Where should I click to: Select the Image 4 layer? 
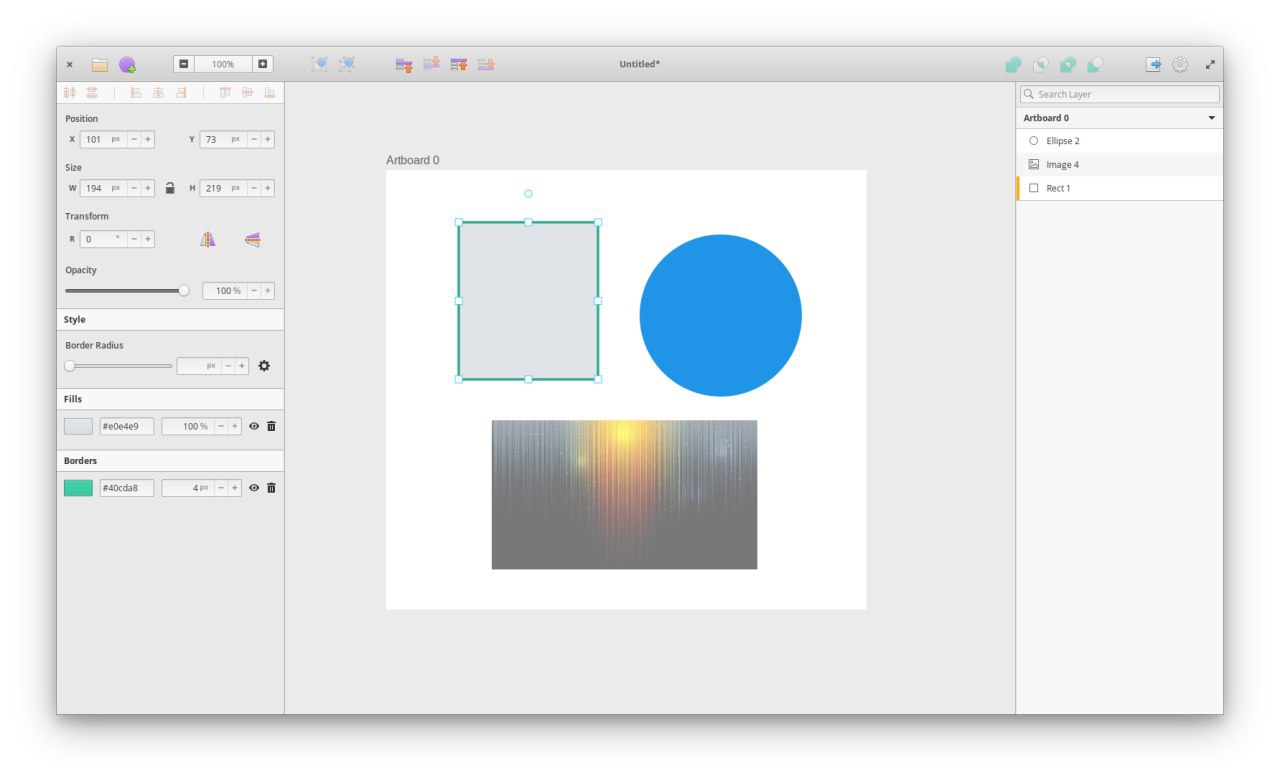(1119, 165)
